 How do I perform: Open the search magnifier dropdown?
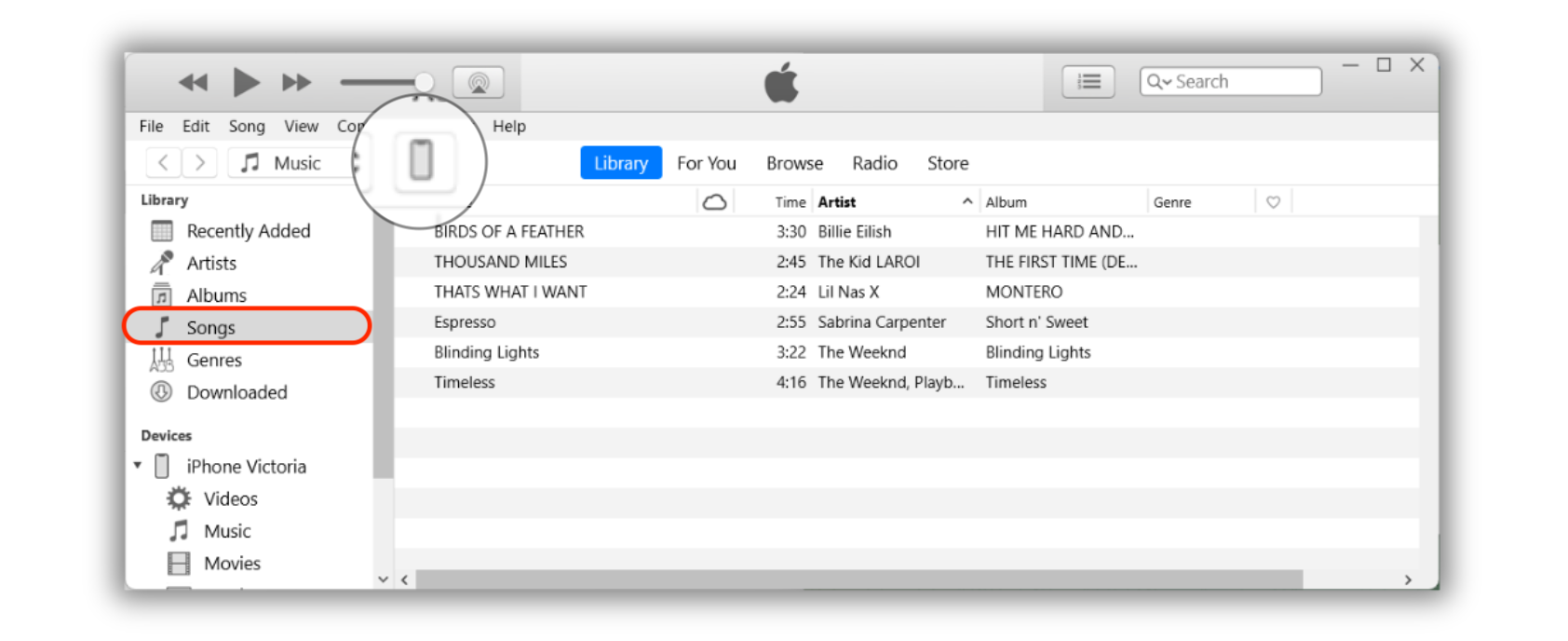[x=1158, y=82]
